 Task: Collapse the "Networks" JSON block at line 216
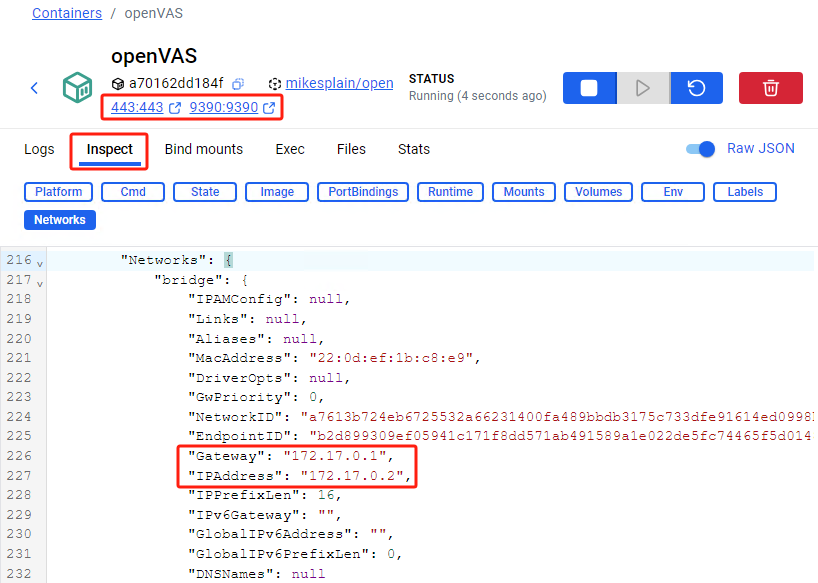point(40,263)
